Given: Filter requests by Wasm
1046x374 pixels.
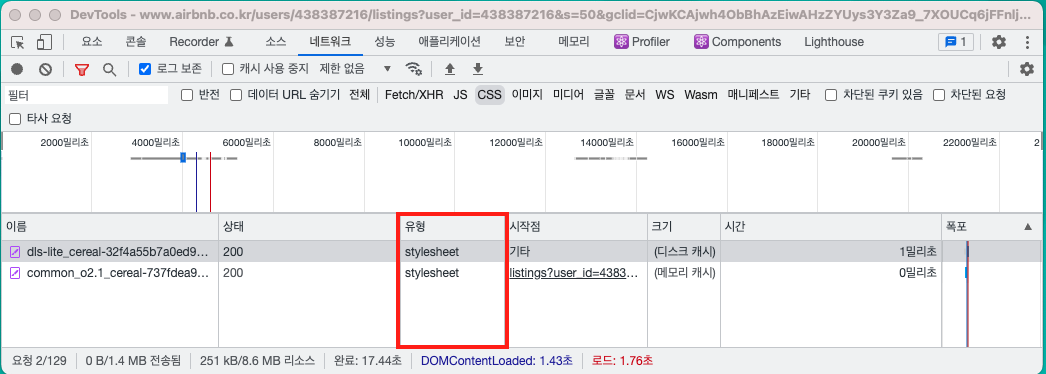Looking at the screenshot, I should click(701, 95).
